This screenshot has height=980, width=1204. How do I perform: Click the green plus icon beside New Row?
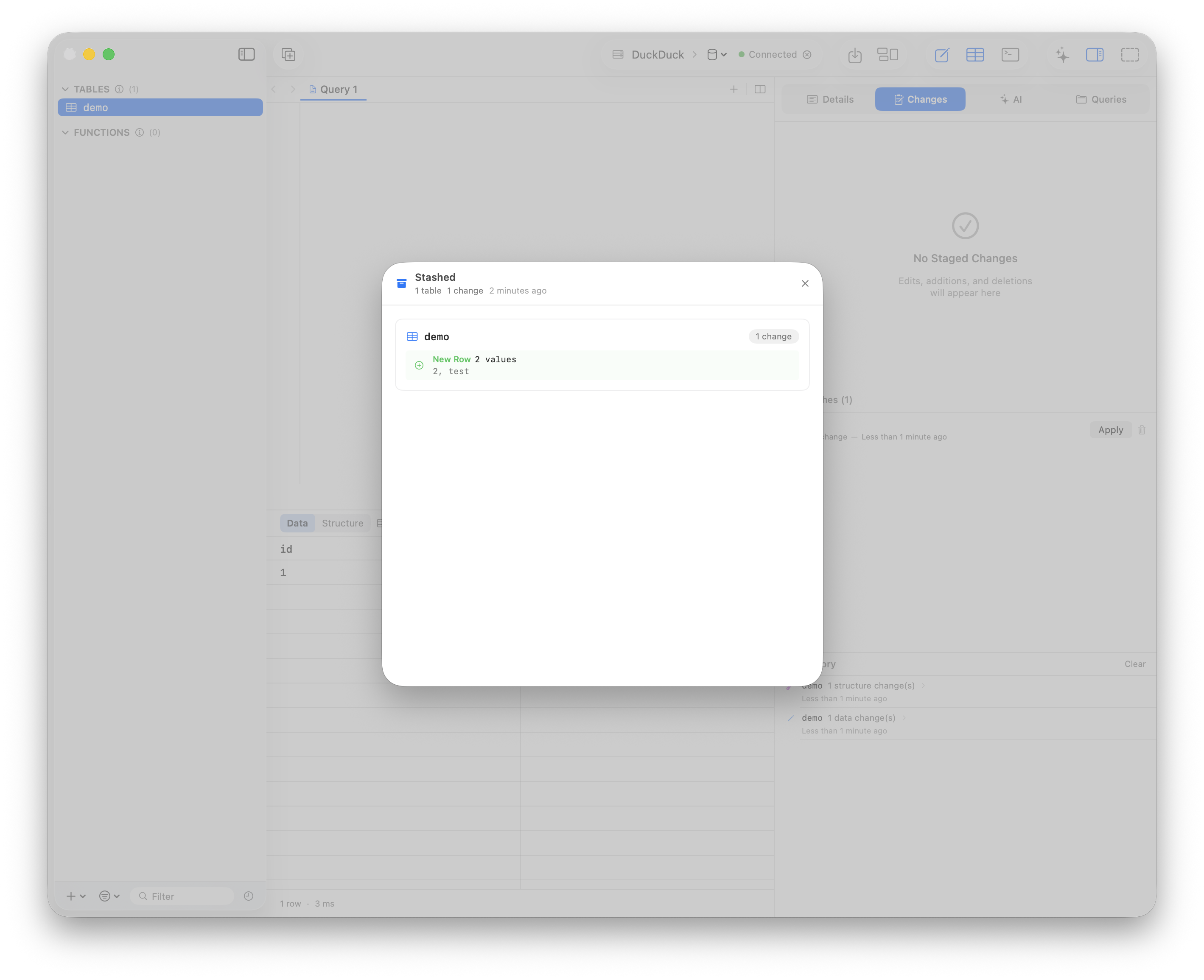pyautogui.click(x=419, y=365)
